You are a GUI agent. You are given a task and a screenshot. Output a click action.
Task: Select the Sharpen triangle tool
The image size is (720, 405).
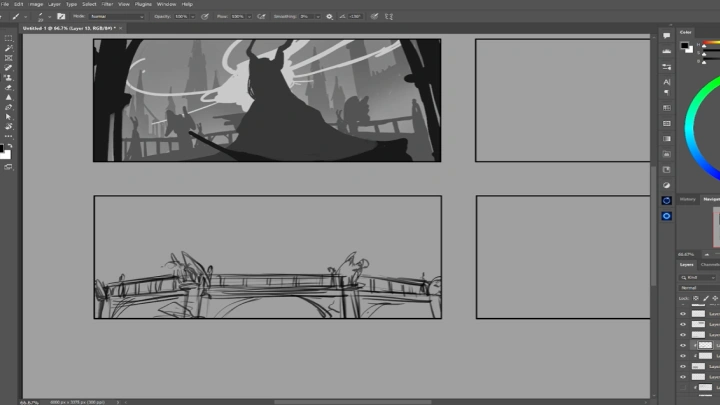pyautogui.click(x=8, y=97)
